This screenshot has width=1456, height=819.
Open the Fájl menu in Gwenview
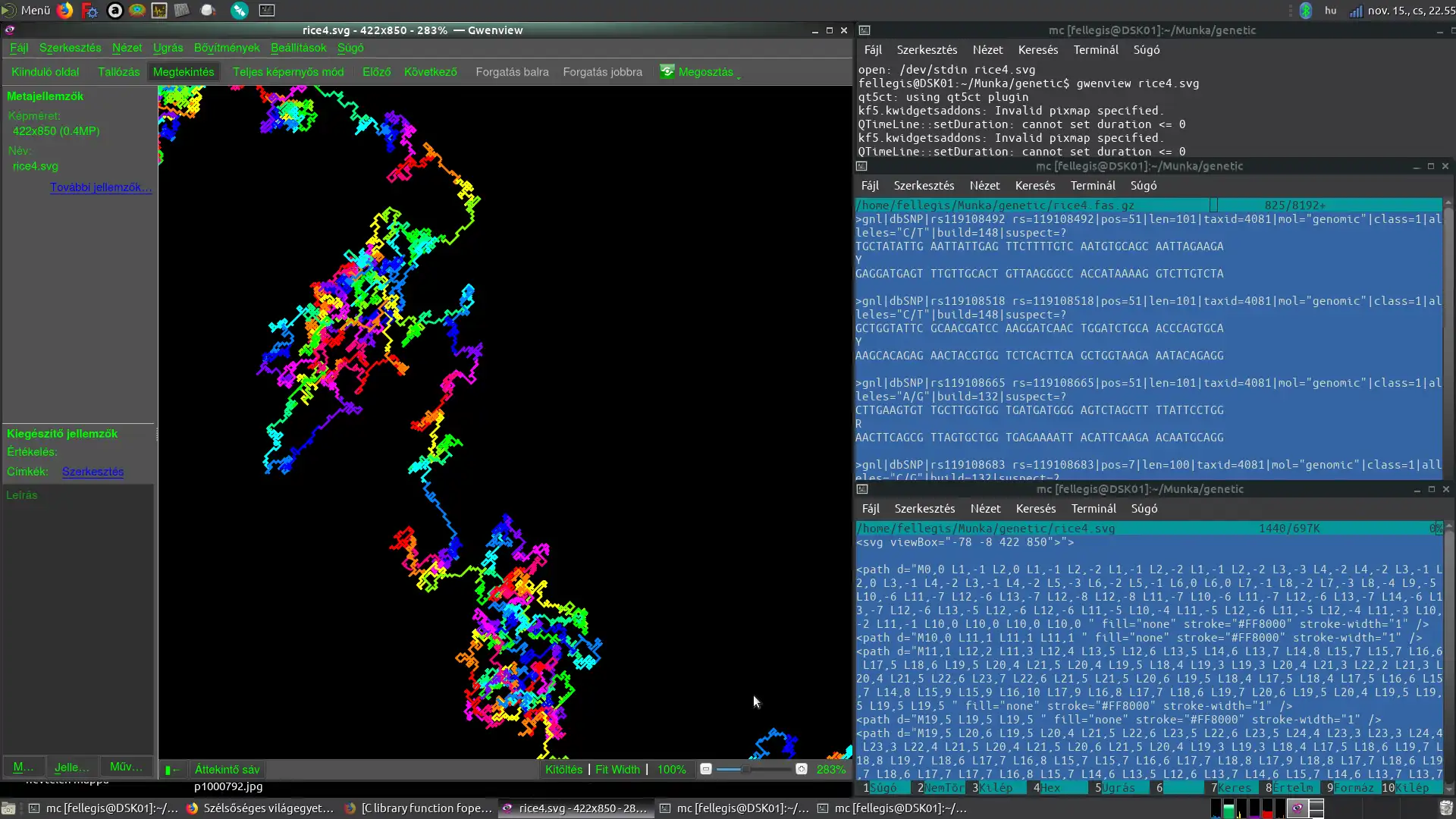pos(19,47)
